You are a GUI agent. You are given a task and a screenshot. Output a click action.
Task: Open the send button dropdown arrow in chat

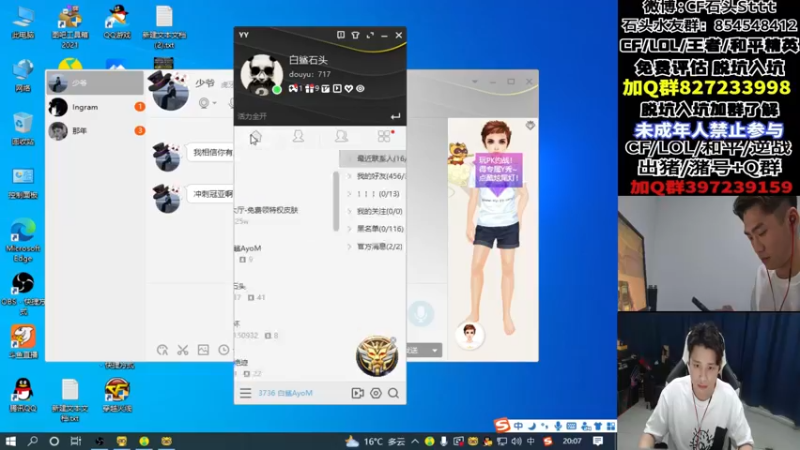click(435, 351)
